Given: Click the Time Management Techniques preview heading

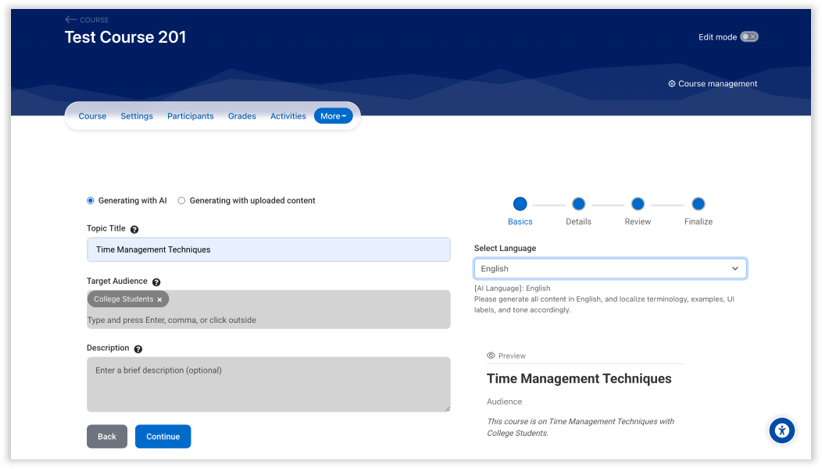Looking at the screenshot, I should click(x=579, y=379).
